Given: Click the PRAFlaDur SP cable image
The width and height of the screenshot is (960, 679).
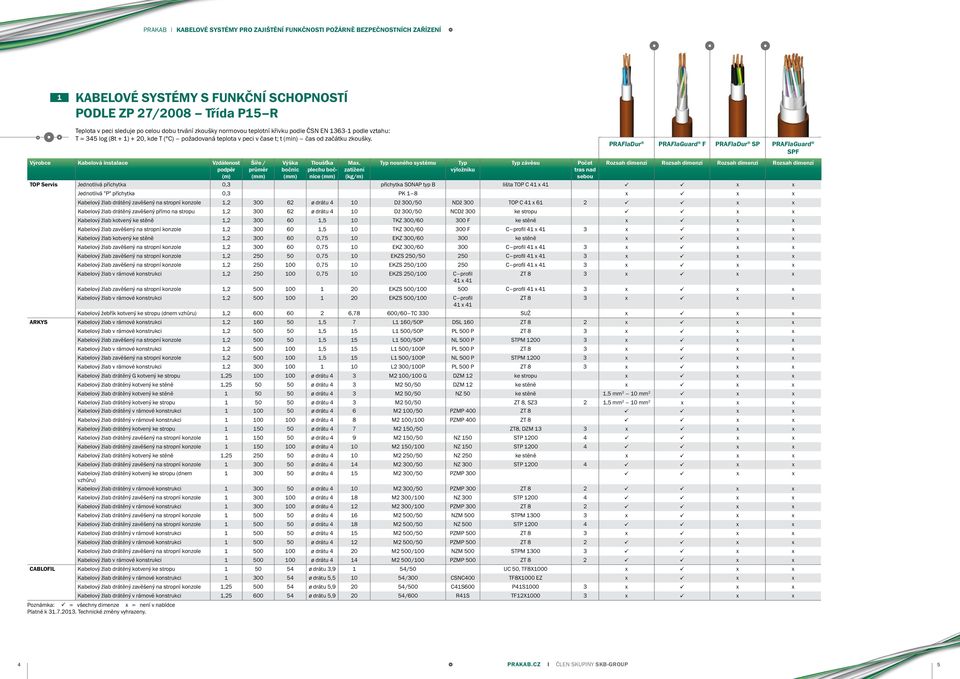Looking at the screenshot, I should click(737, 95).
